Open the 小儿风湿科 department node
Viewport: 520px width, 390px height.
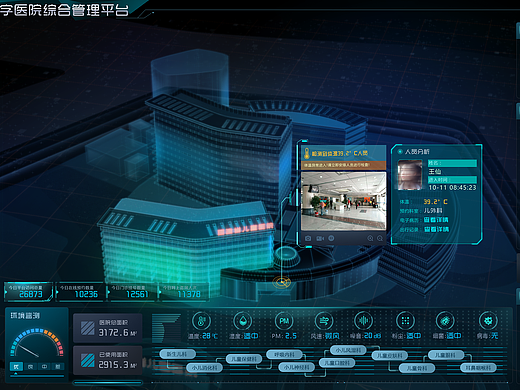pyautogui.click(x=348, y=350)
